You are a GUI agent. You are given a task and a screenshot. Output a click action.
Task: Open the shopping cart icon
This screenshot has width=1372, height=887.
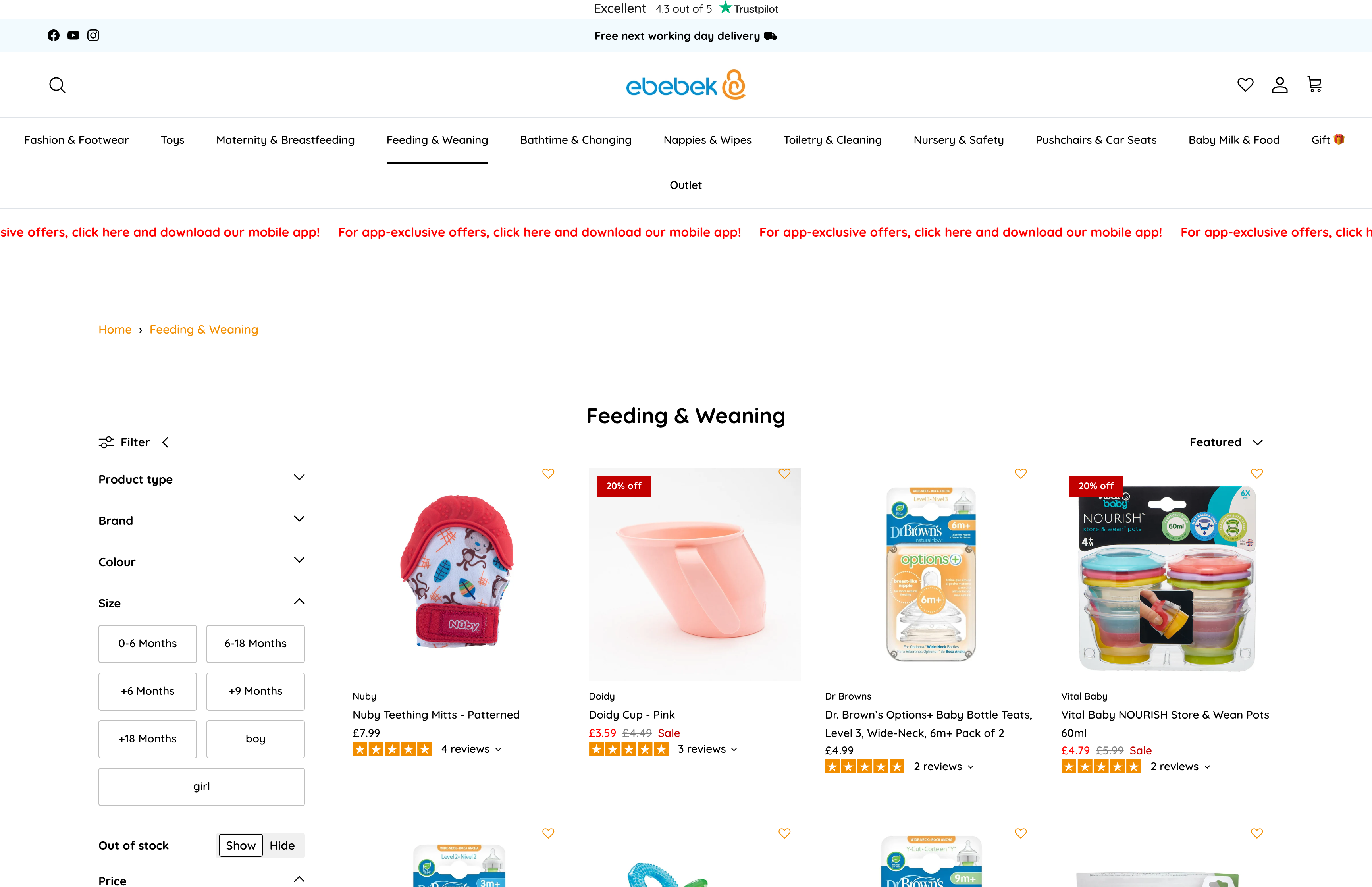point(1314,85)
